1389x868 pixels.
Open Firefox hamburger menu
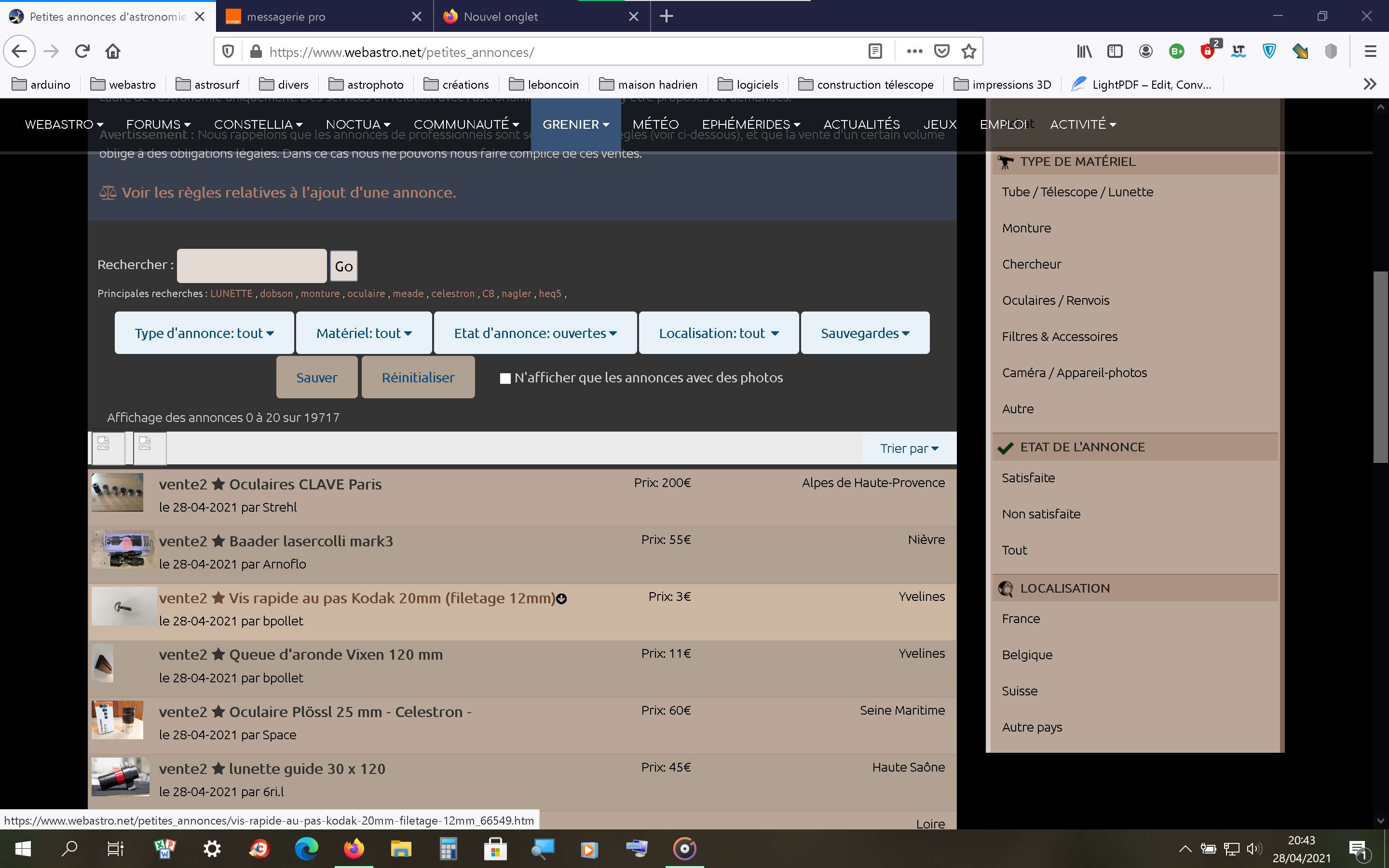click(x=1371, y=52)
